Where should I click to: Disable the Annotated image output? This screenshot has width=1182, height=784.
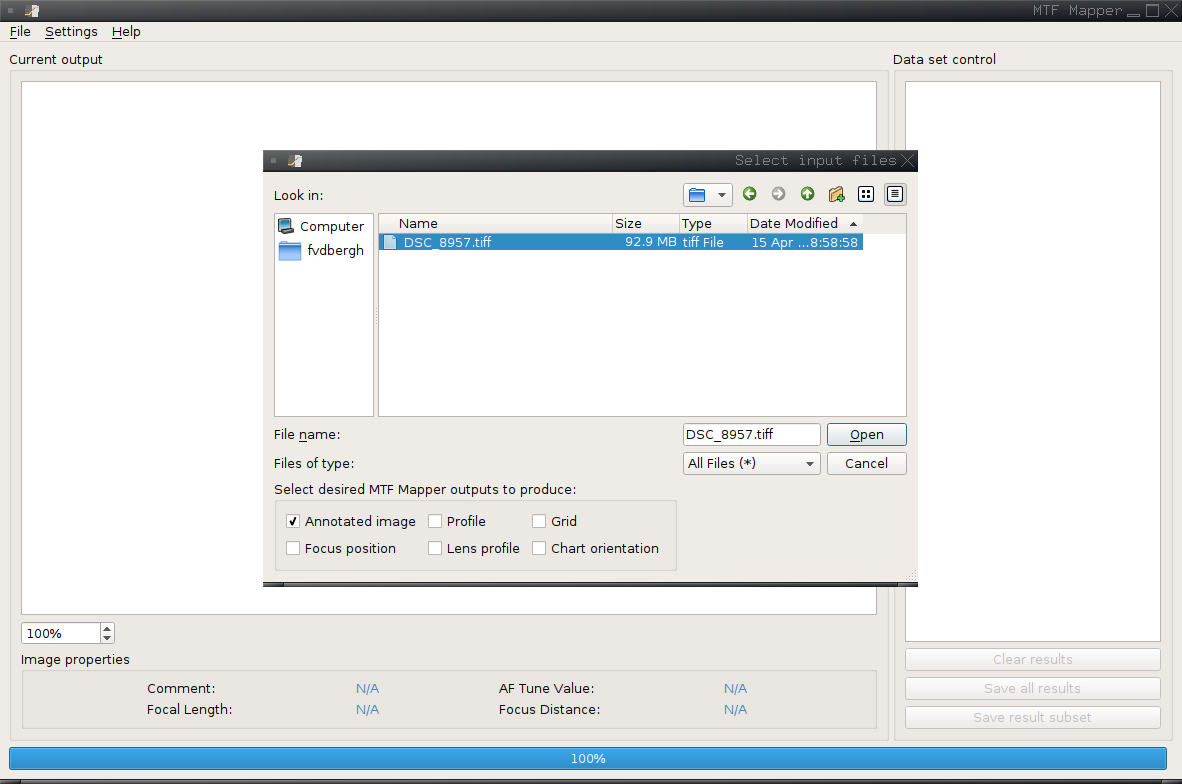(293, 521)
